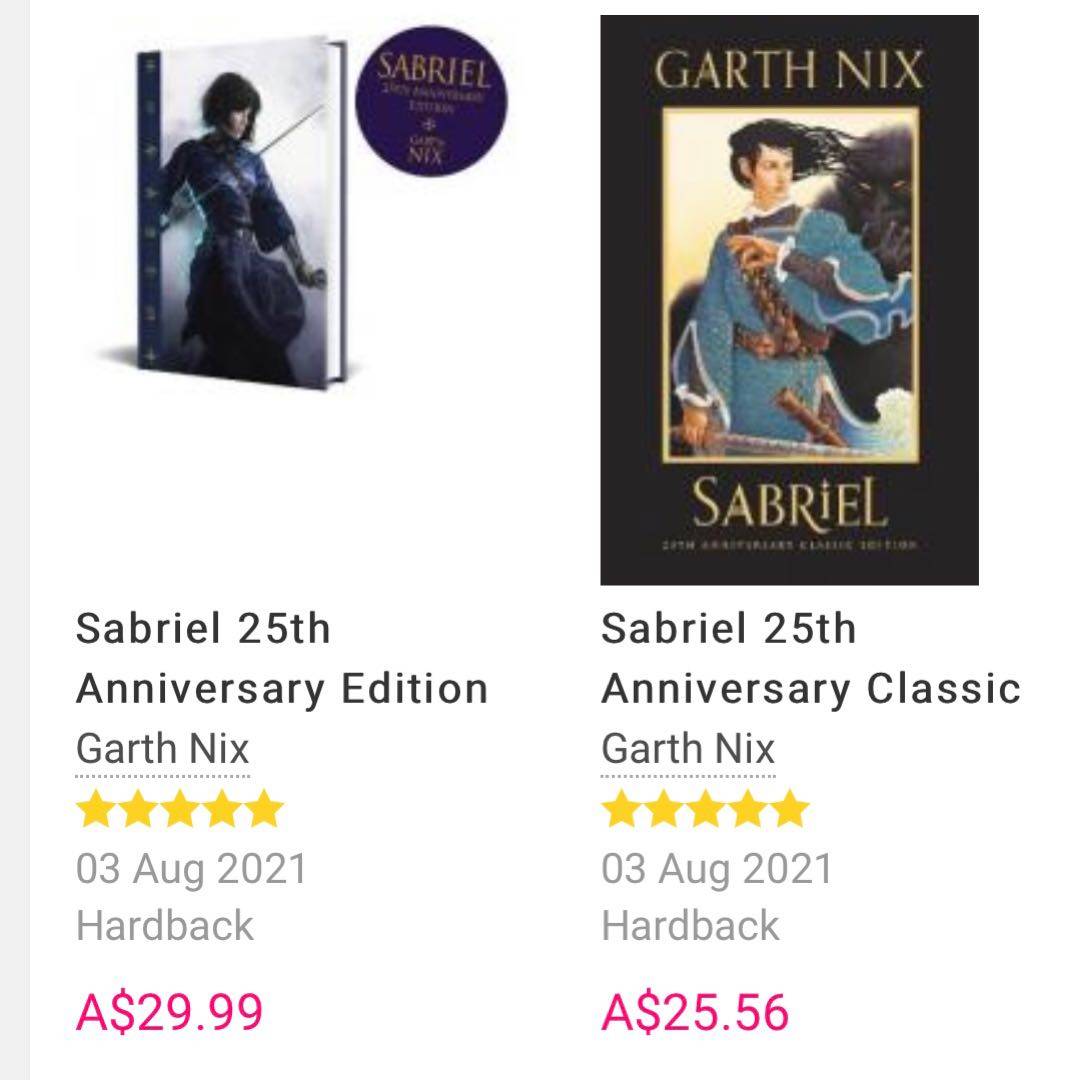Click fifth star of Anniversary Classic rating

(789, 809)
